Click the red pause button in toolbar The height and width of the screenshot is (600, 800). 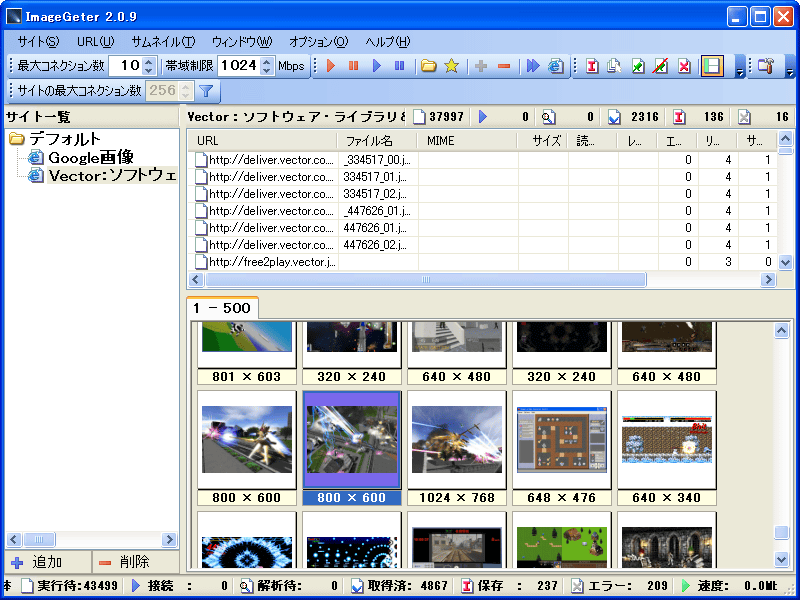point(353,66)
